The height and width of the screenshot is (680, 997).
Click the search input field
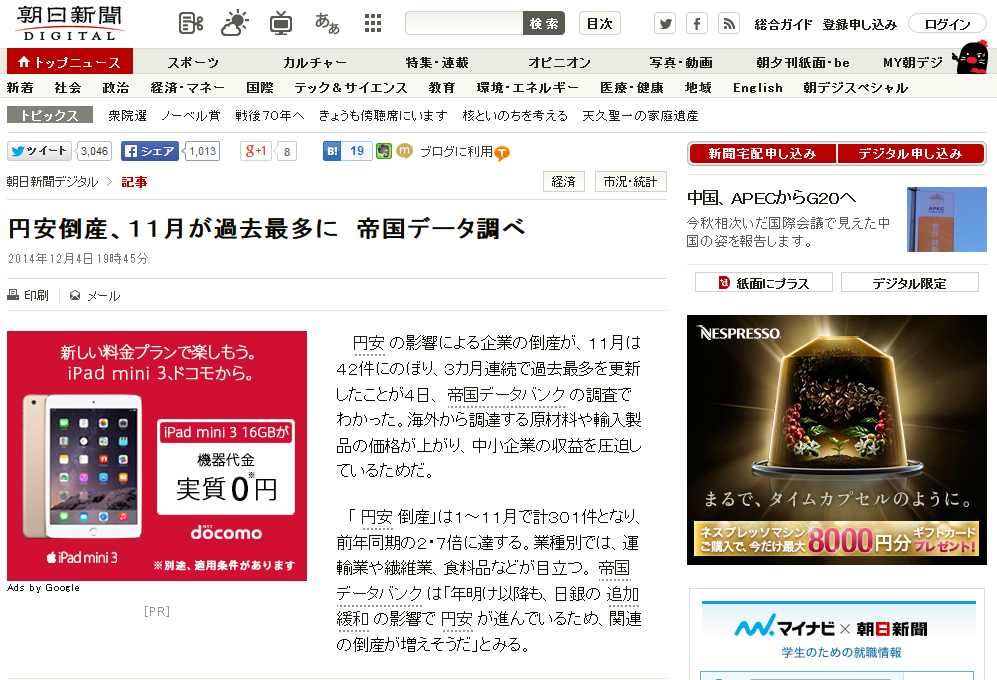coord(464,24)
